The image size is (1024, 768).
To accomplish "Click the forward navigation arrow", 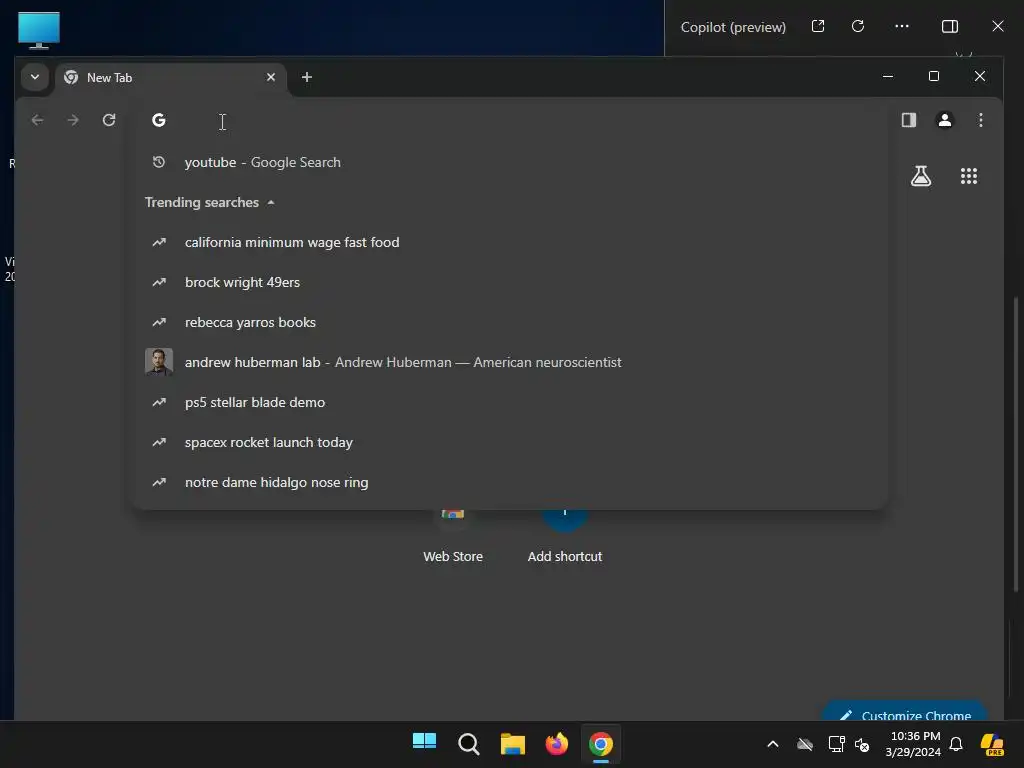I will (73, 120).
